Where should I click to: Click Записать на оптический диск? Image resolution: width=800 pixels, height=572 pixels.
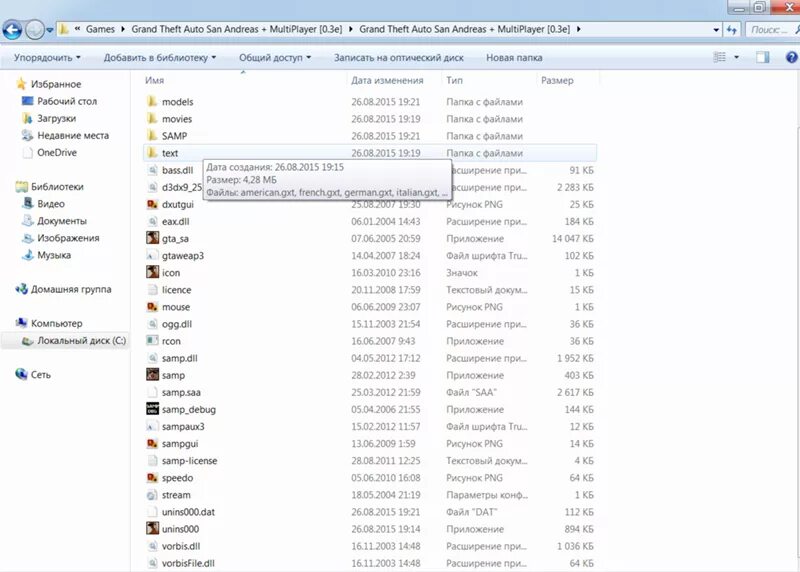click(x=398, y=58)
